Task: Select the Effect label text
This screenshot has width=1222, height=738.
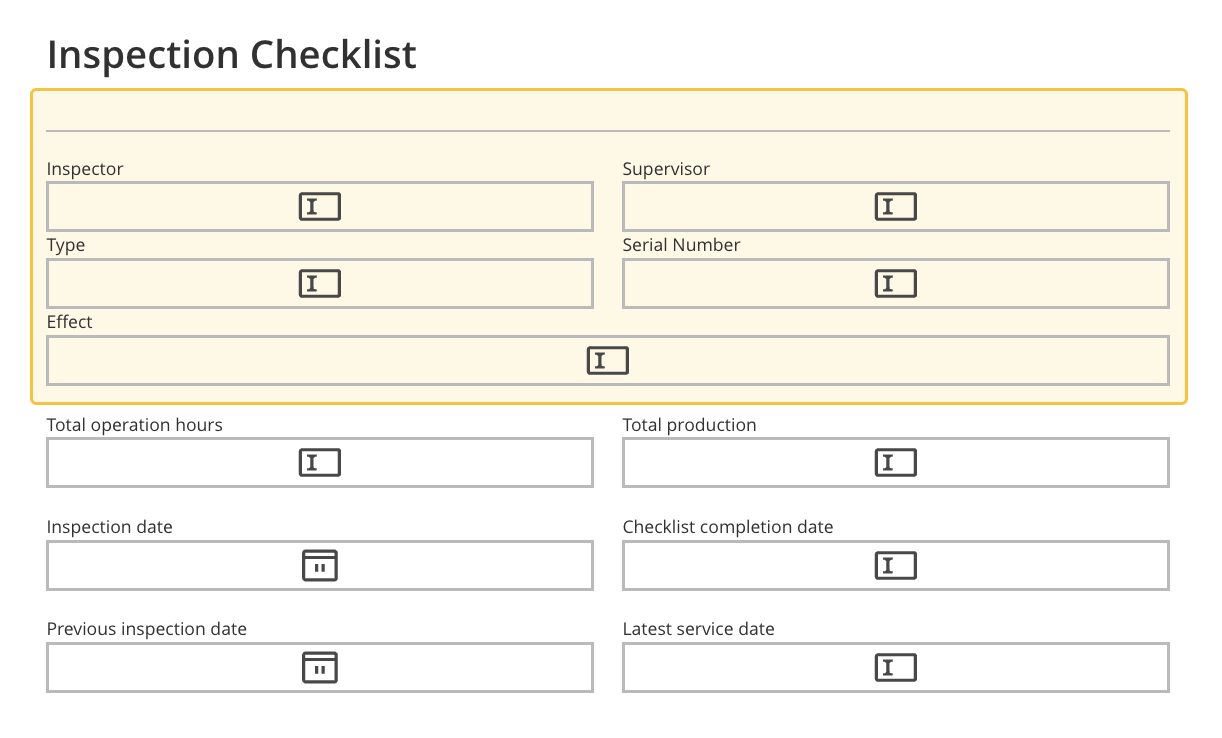Action: point(70,322)
